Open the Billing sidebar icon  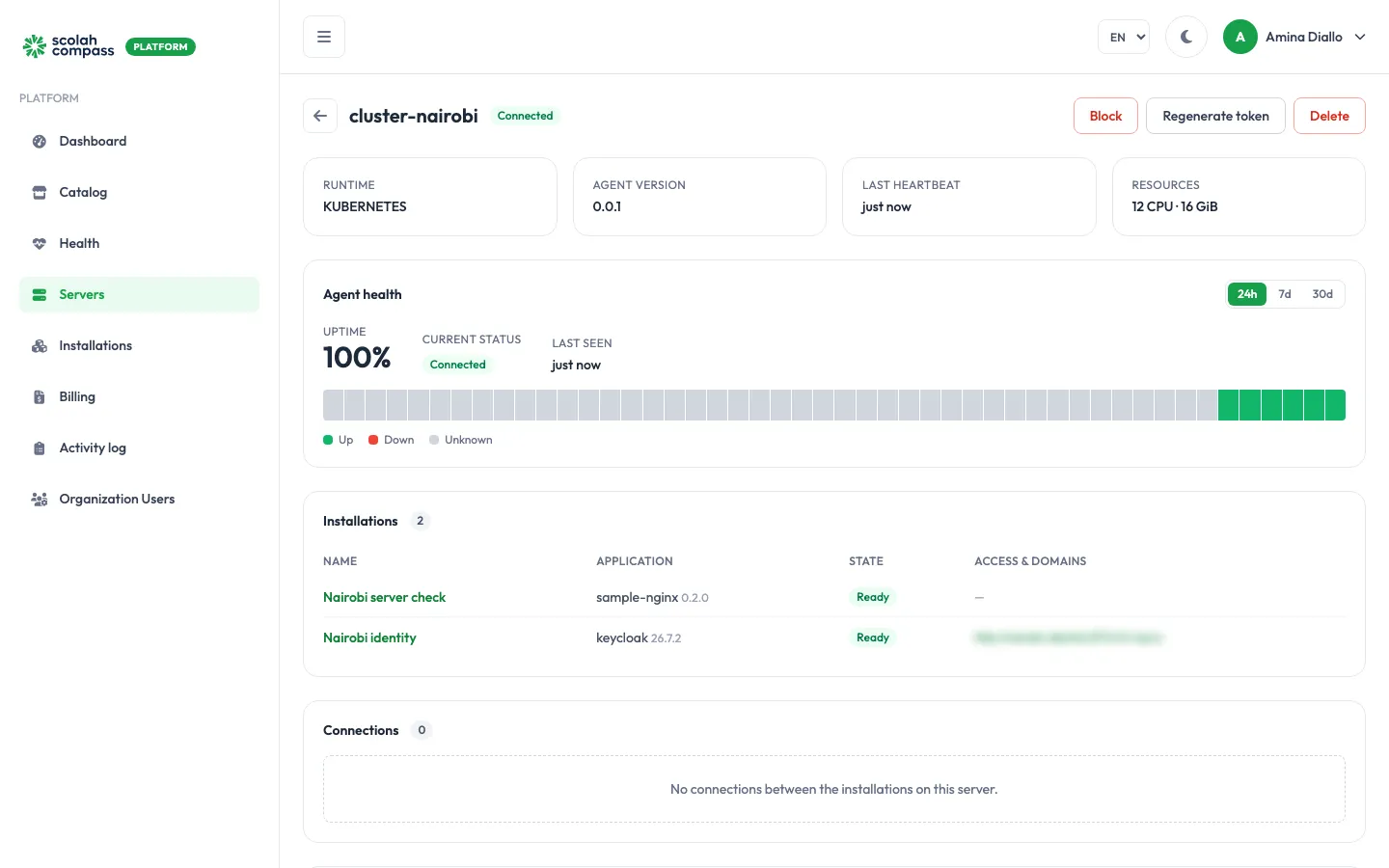(40, 397)
